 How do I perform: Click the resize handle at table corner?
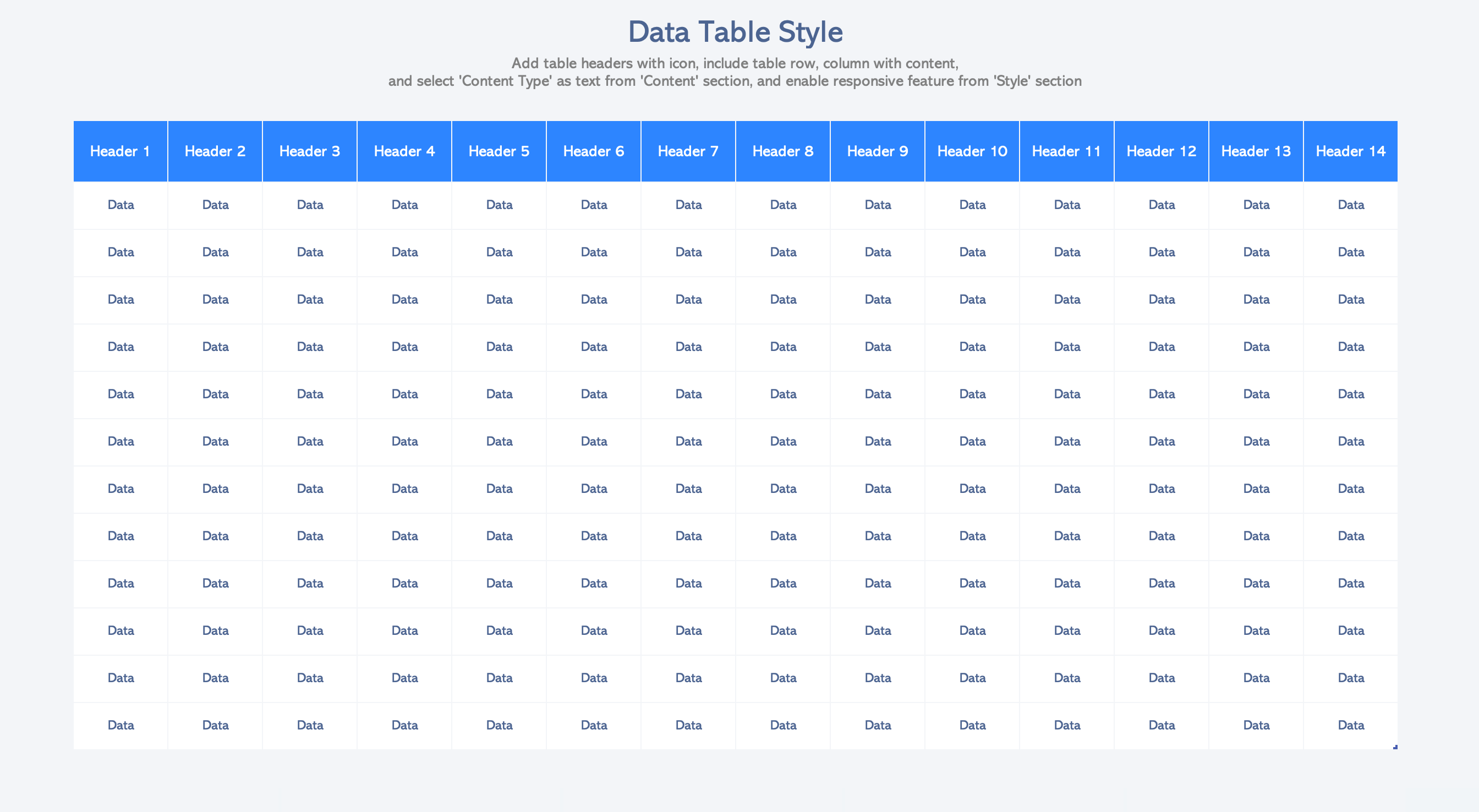(x=1395, y=747)
